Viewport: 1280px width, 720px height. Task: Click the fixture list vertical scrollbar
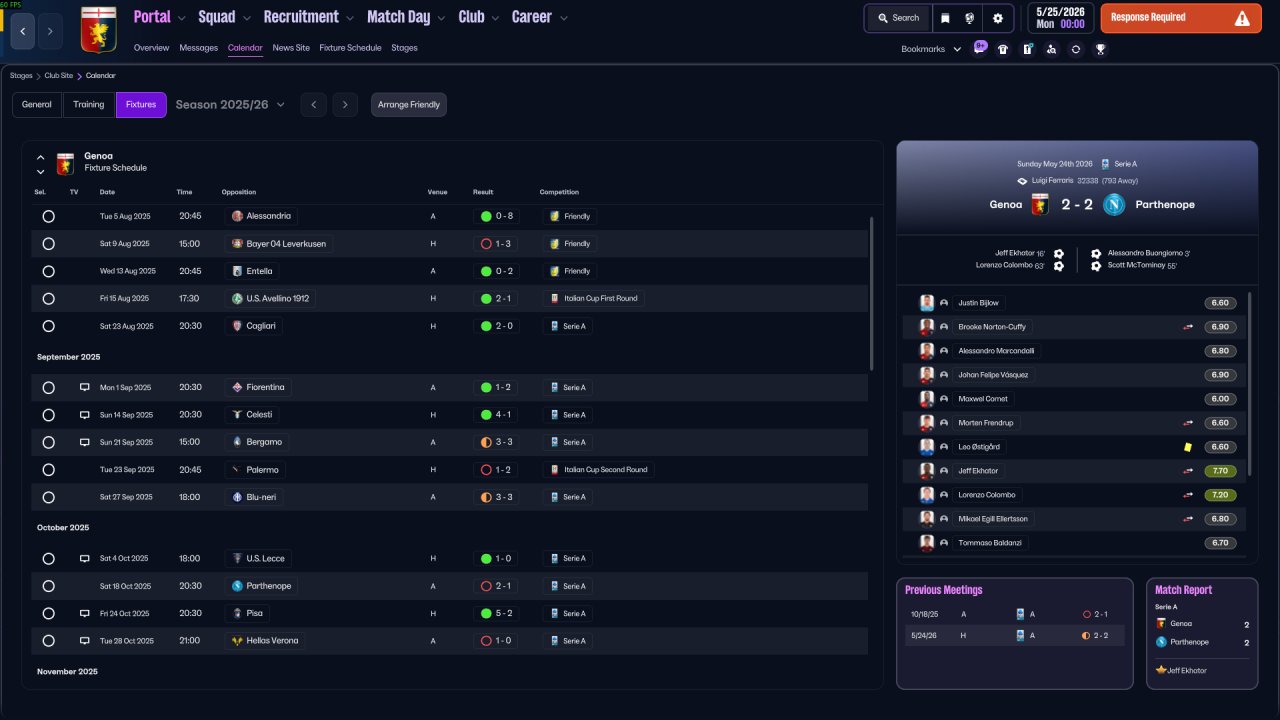(x=872, y=292)
